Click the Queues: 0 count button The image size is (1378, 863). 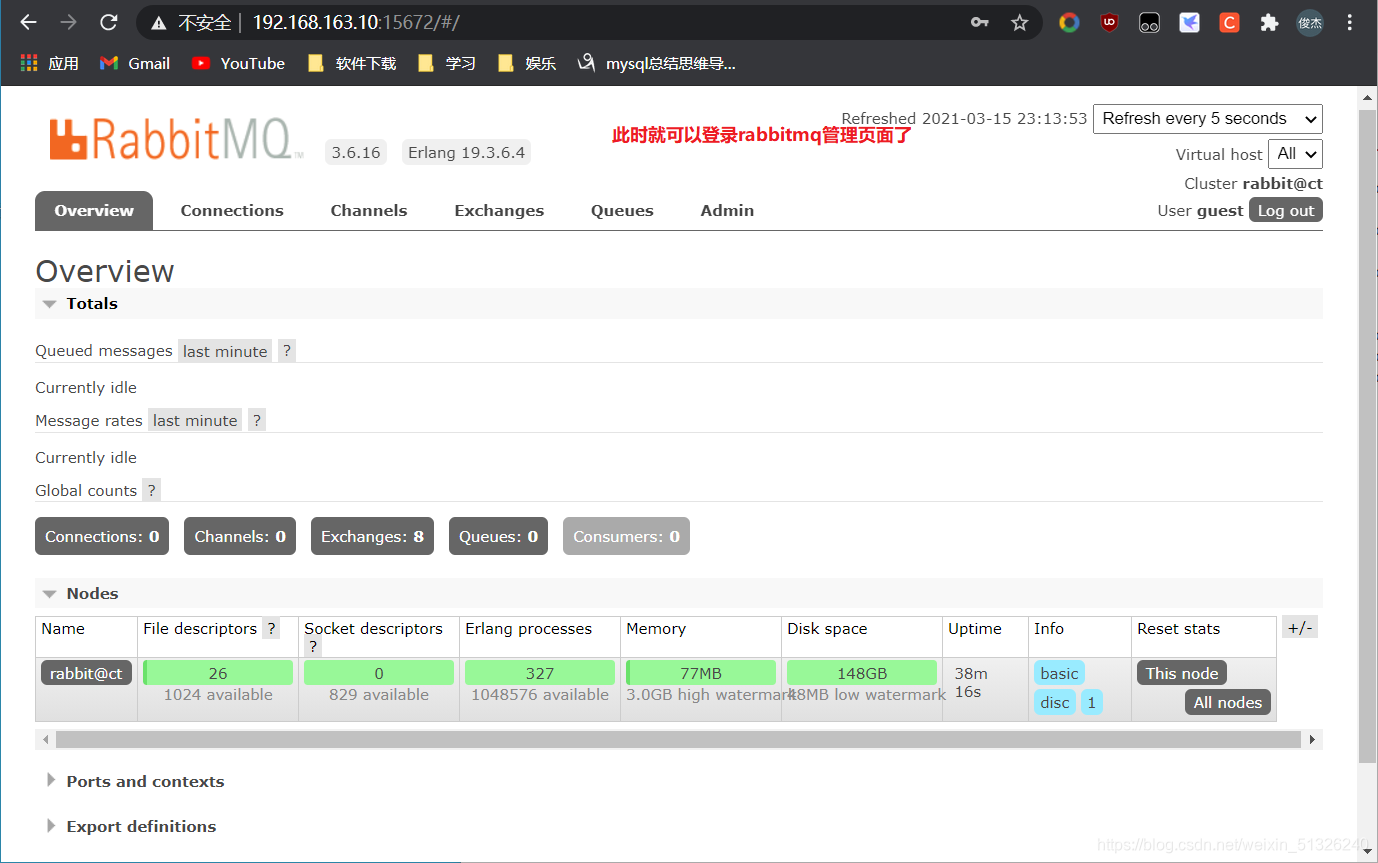coord(498,536)
